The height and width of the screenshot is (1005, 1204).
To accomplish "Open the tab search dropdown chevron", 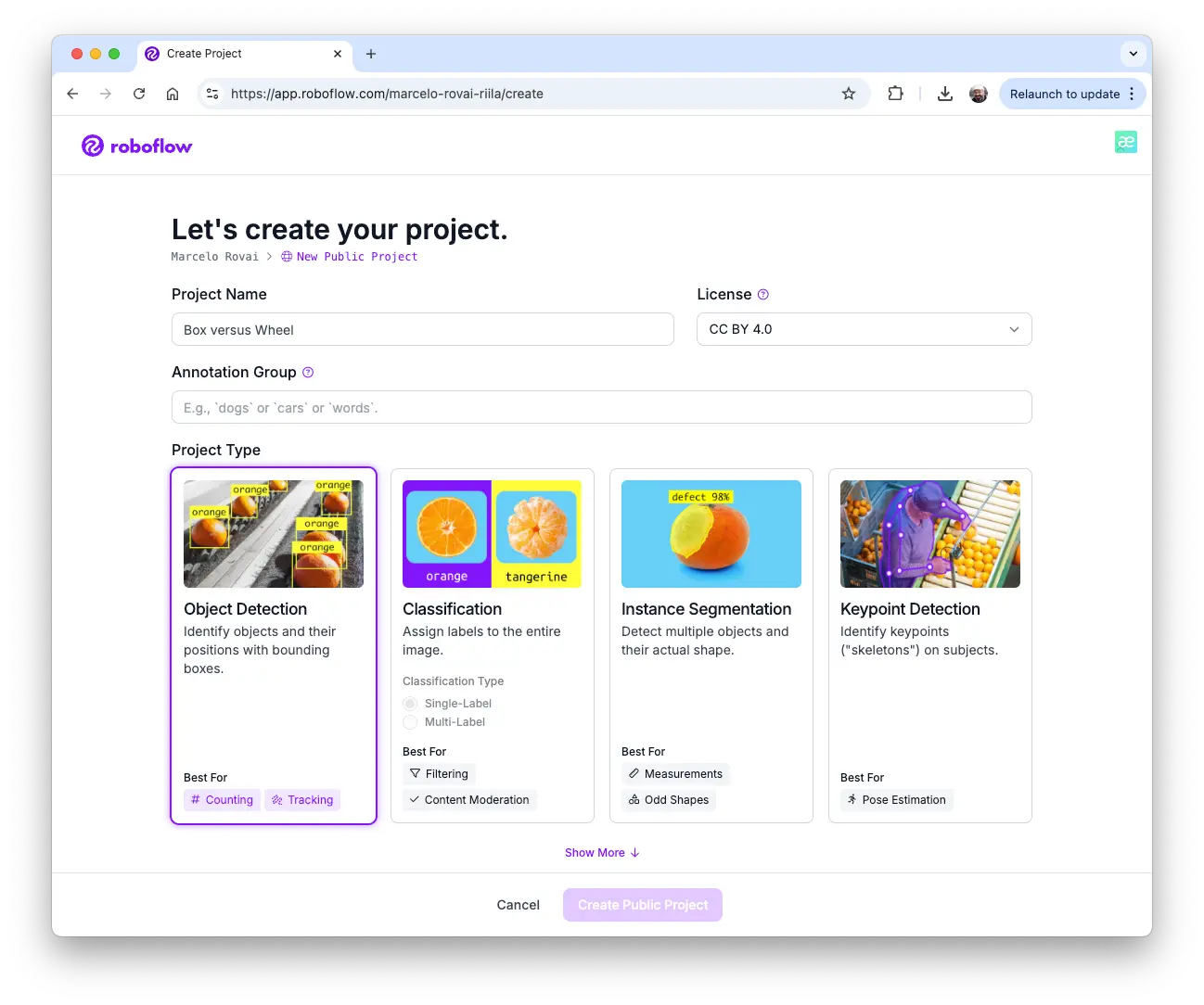I will (1133, 54).
